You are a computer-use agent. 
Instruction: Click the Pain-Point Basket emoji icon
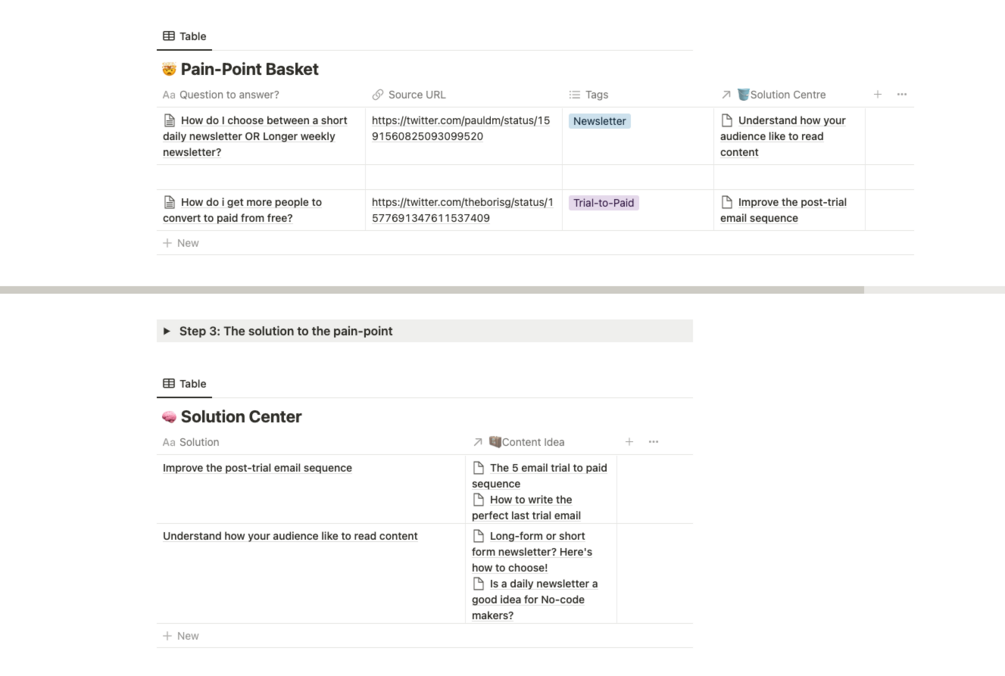coord(169,70)
